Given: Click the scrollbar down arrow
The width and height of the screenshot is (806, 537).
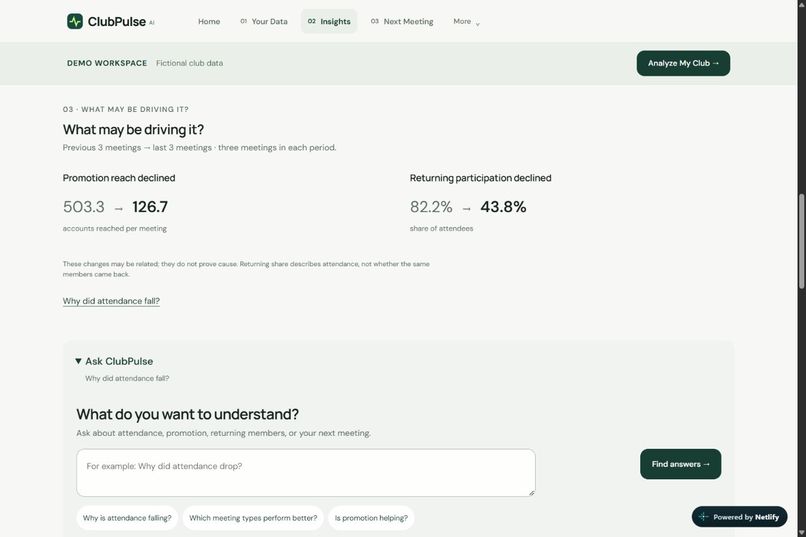Looking at the screenshot, I should [x=801, y=532].
